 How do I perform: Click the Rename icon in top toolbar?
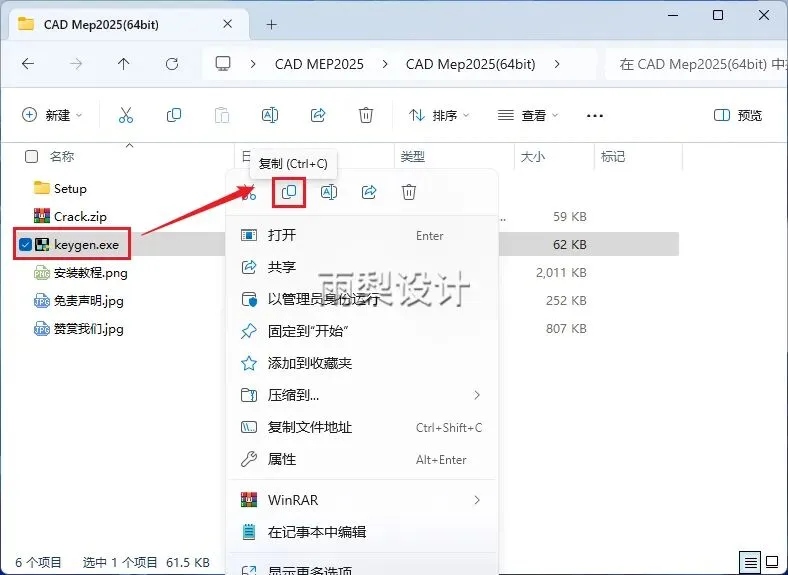pos(270,116)
